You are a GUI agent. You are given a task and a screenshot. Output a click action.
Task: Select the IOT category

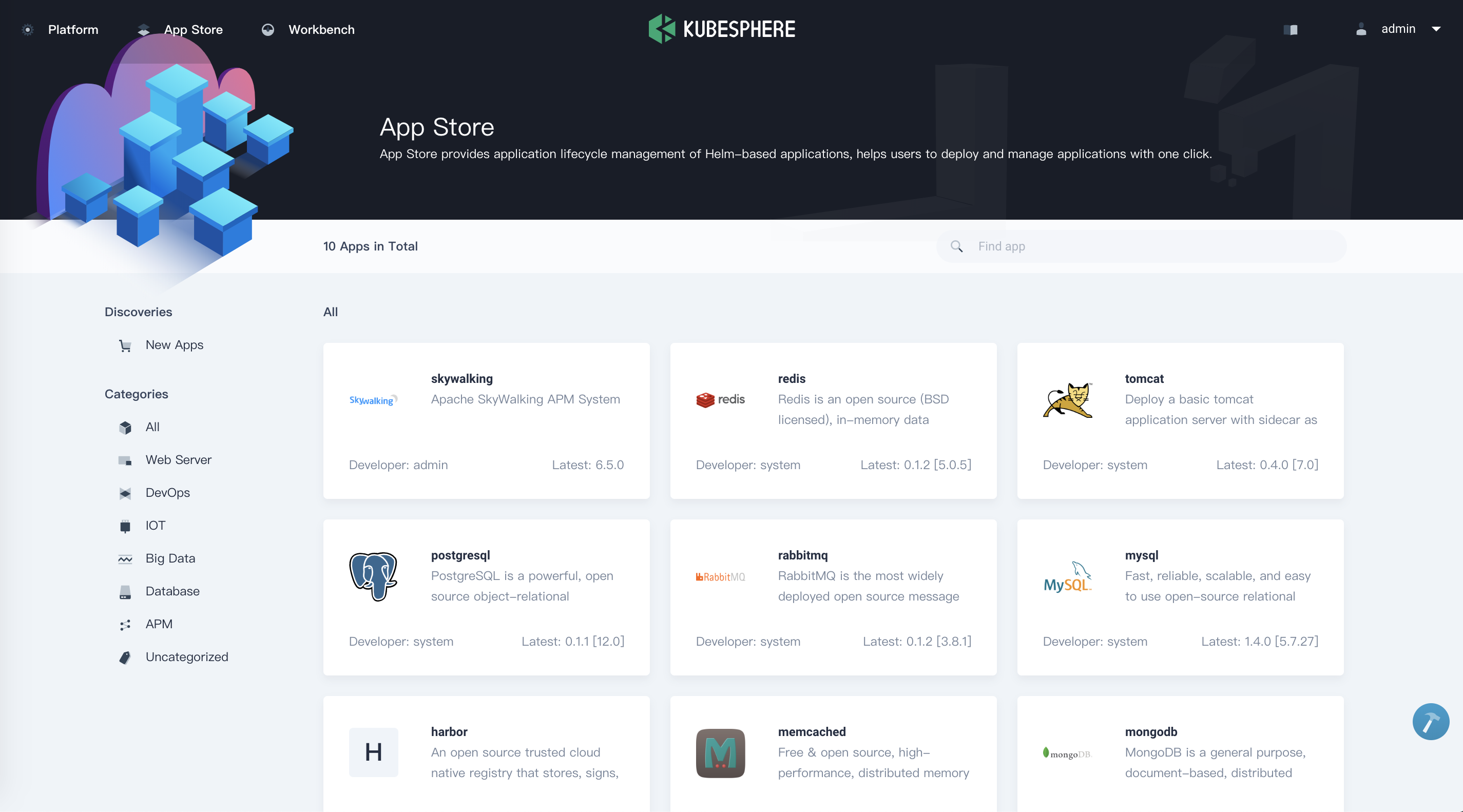(155, 526)
